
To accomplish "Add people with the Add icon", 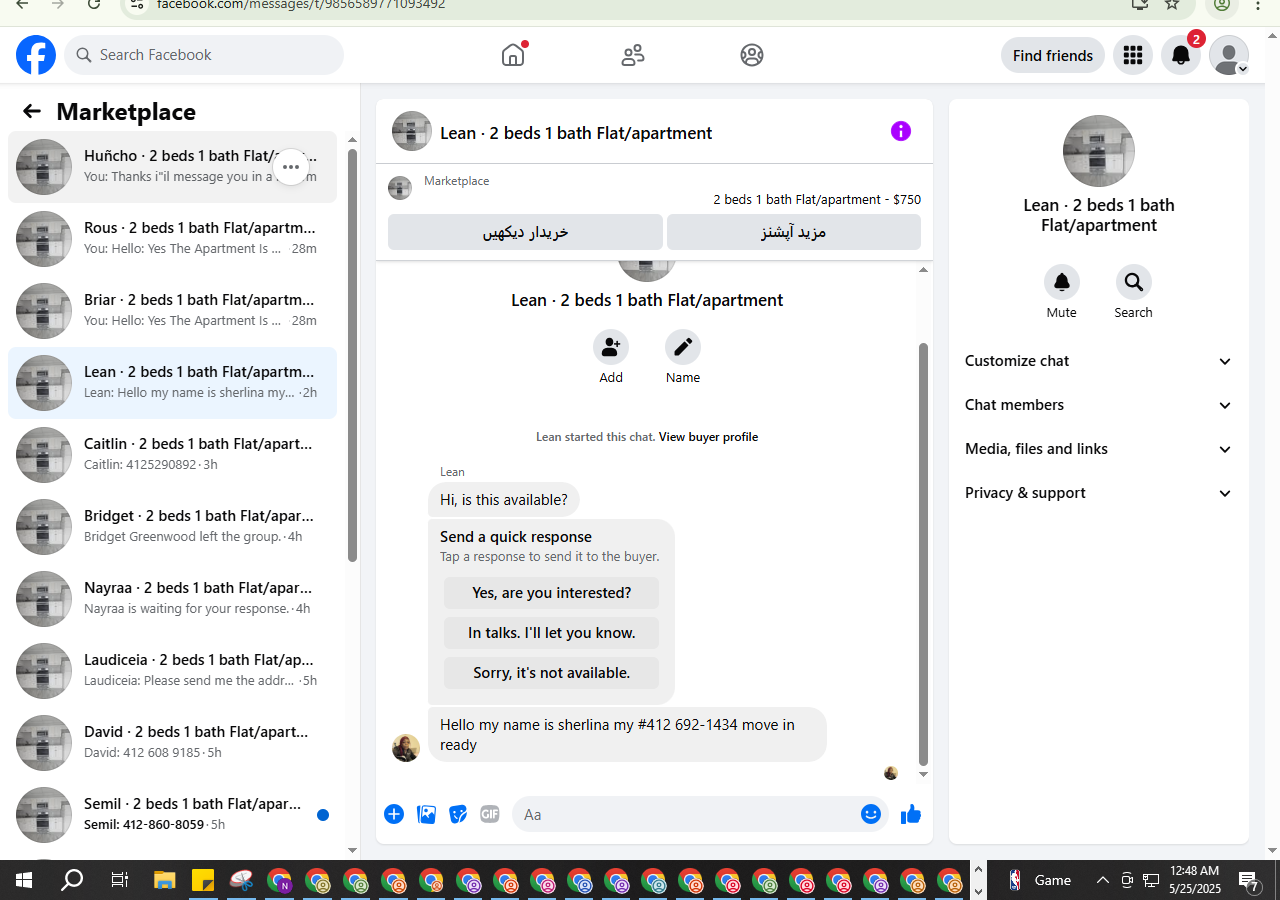I will 611,348.
